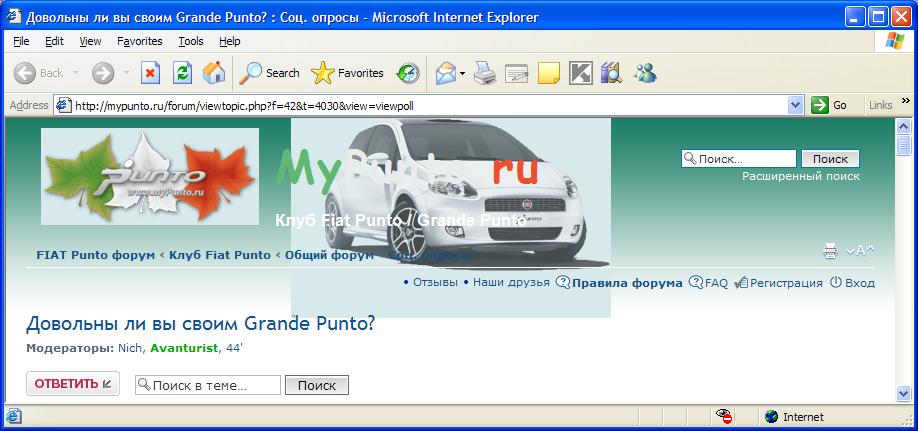This screenshot has width=918, height=431.
Task: Open the Favorites star panel
Action: [x=347, y=73]
